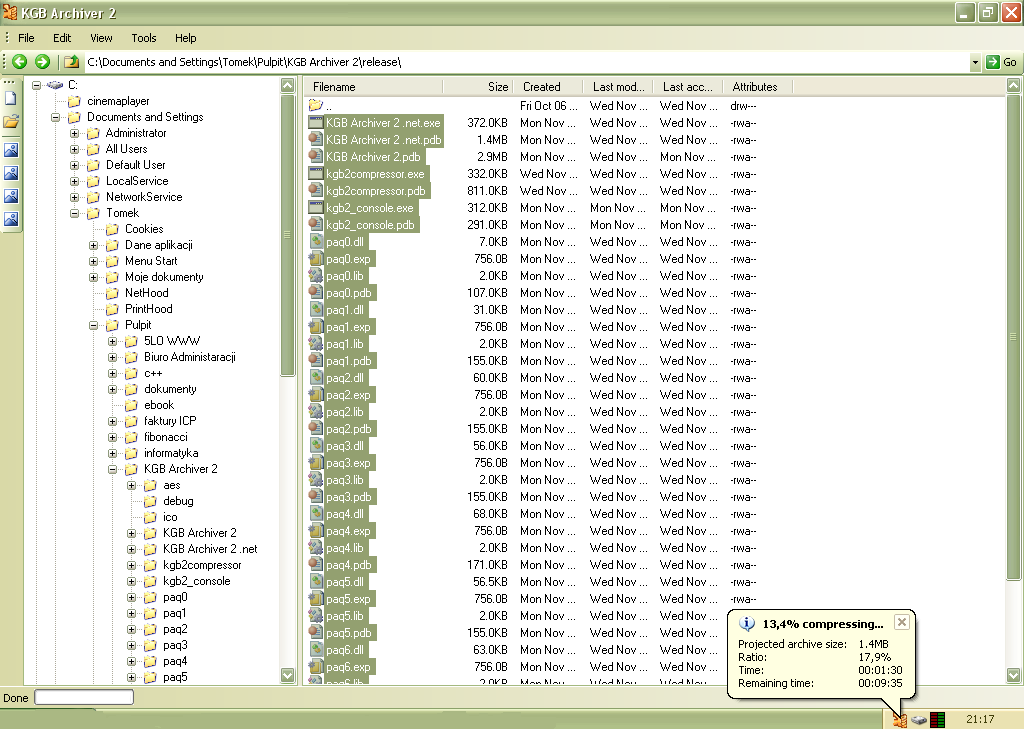
Task: Click the KGB Archiver 2 title bar icon
Action: [10, 12]
